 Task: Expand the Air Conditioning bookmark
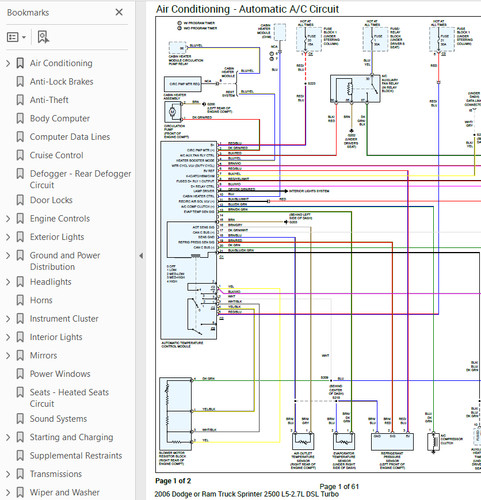pos(8,63)
